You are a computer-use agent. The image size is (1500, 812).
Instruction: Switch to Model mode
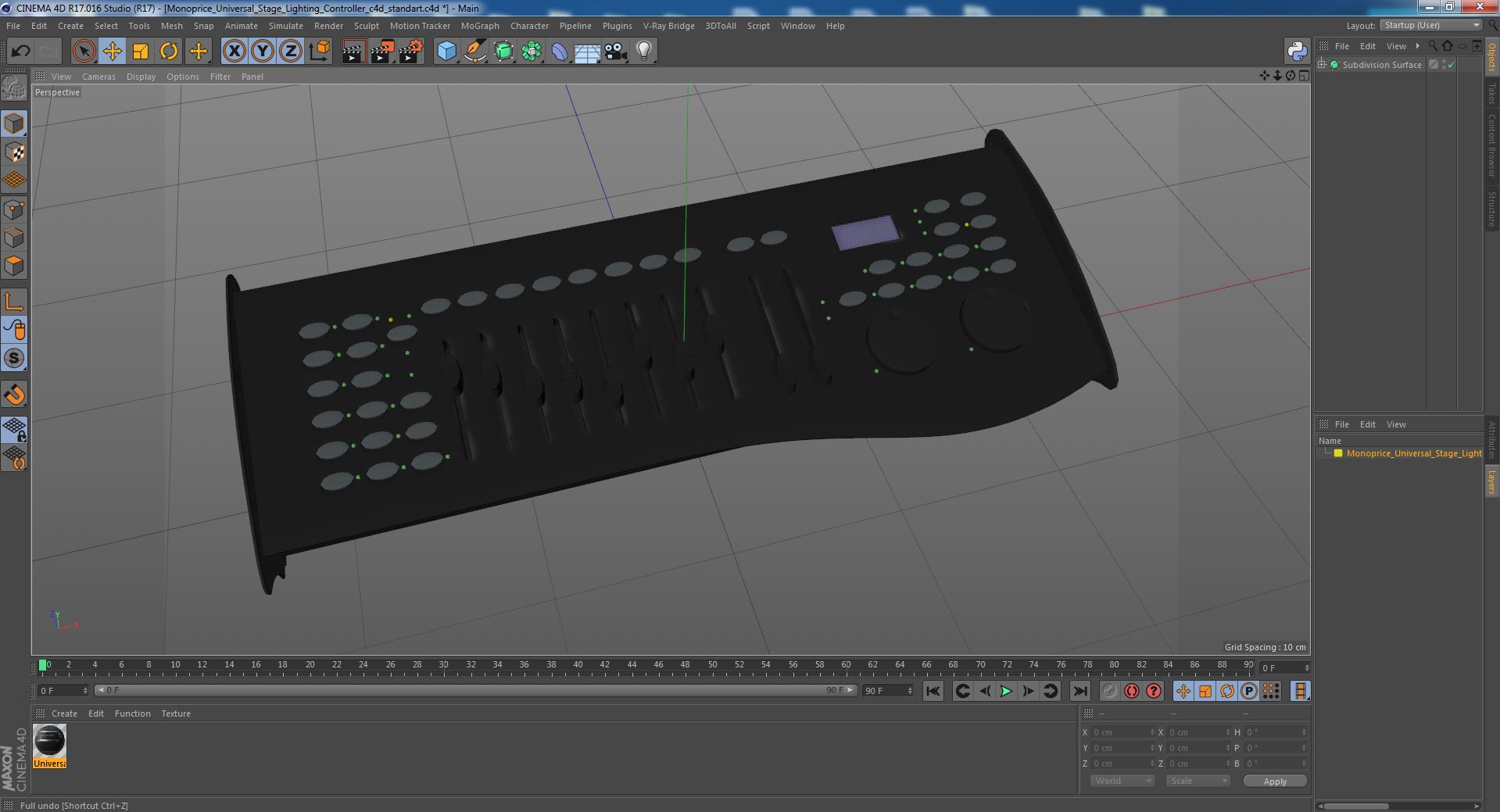14,124
